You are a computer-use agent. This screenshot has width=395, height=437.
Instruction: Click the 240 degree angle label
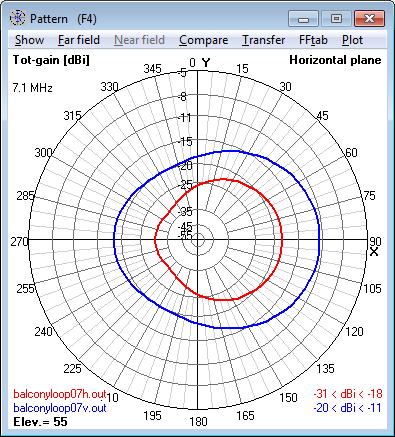pyautogui.click(x=43, y=332)
